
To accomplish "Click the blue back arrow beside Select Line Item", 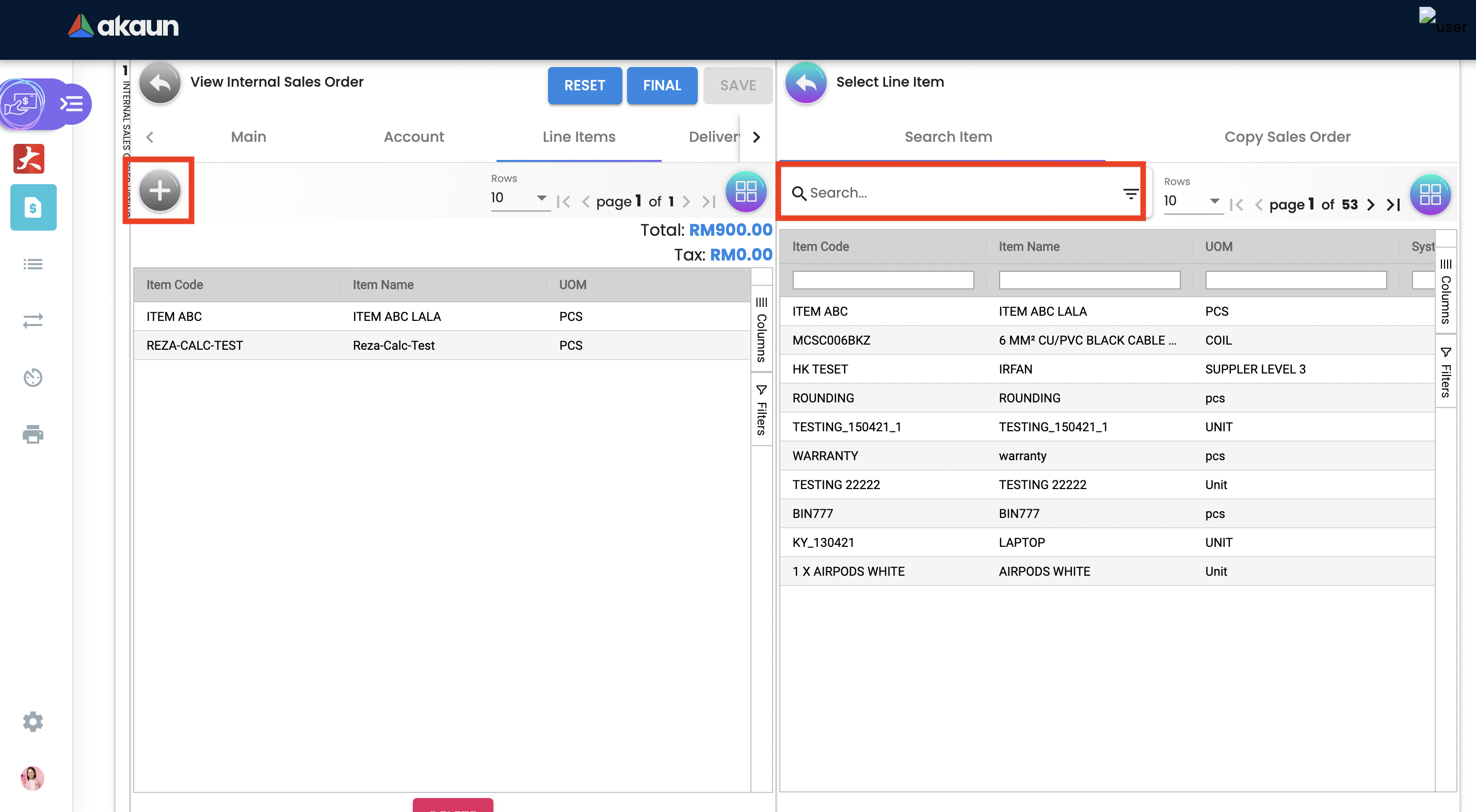I will [x=806, y=84].
